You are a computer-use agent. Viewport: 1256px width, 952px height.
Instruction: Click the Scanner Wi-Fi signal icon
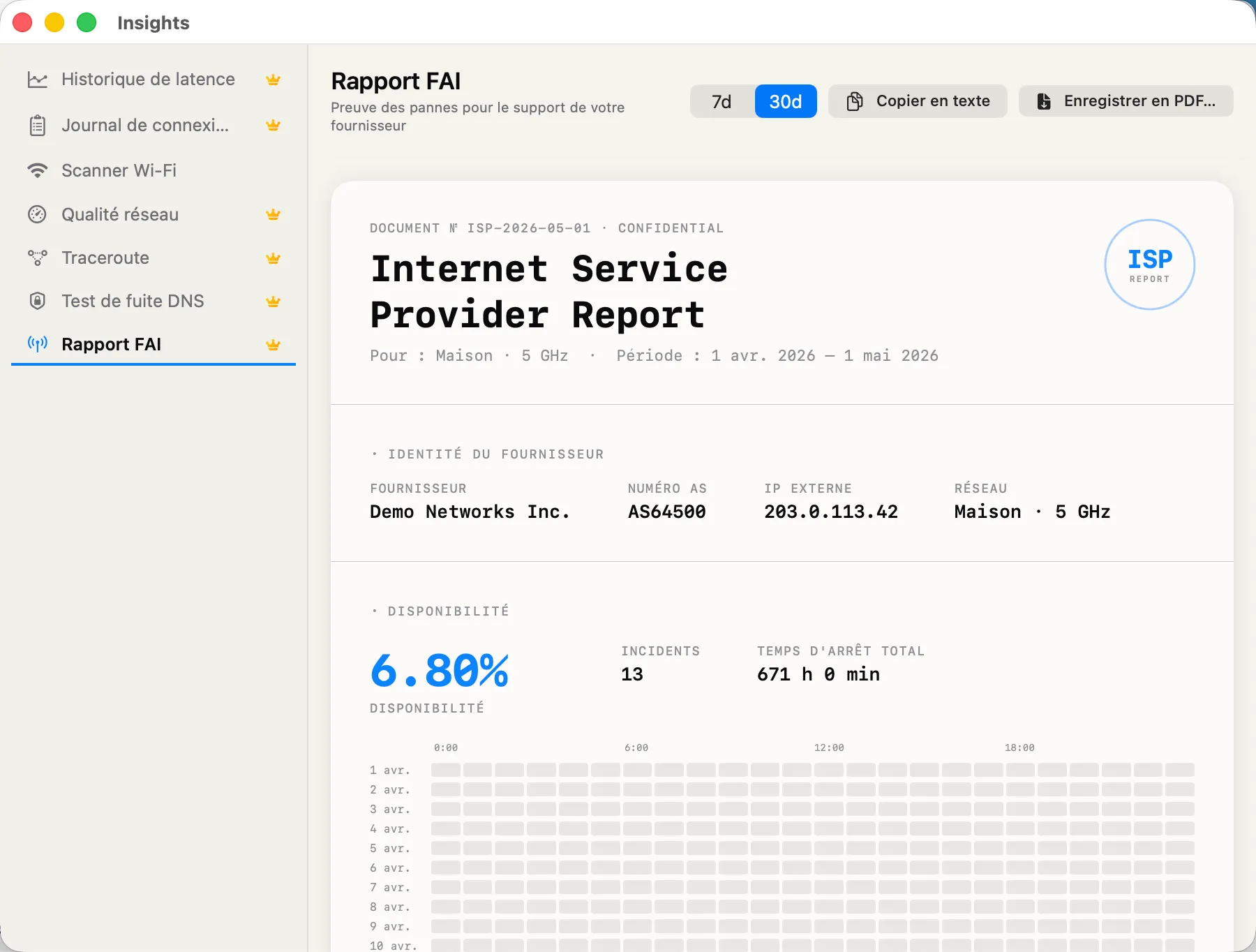tap(37, 170)
